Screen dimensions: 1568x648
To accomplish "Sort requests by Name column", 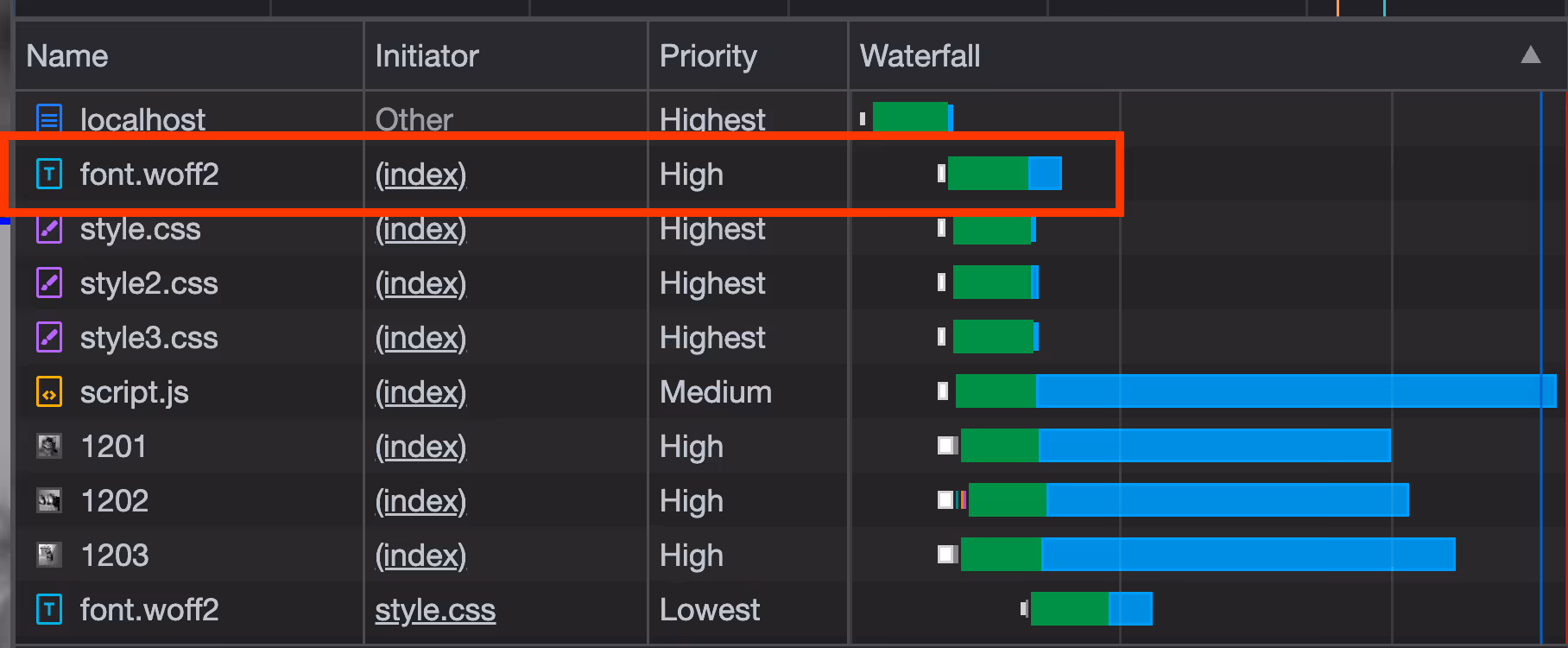I will (x=67, y=56).
